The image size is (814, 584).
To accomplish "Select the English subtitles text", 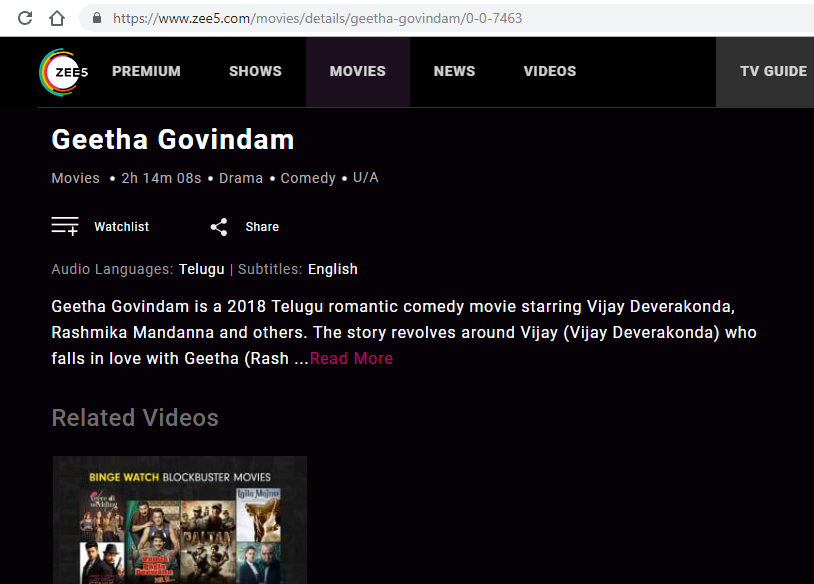I will [333, 269].
